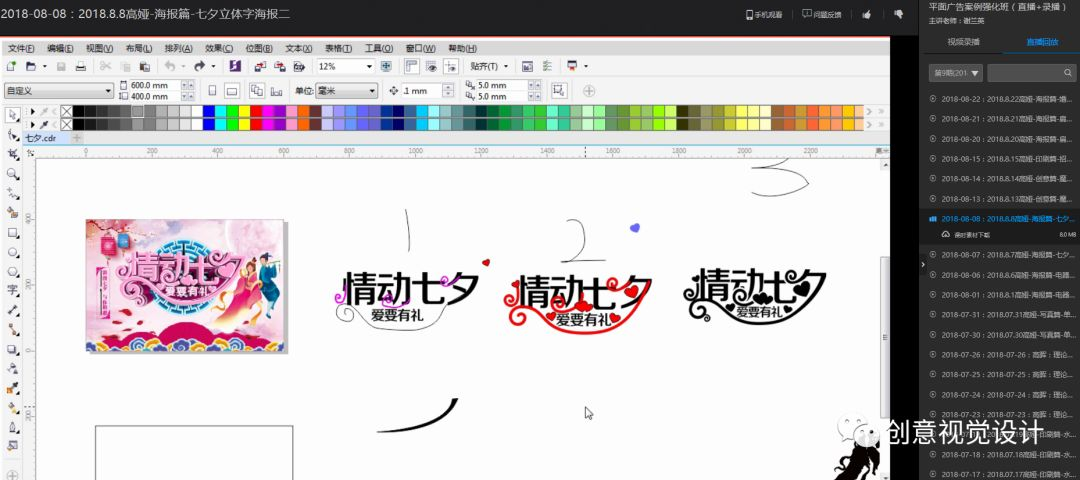Click the full-screen preview icon

[386, 66]
